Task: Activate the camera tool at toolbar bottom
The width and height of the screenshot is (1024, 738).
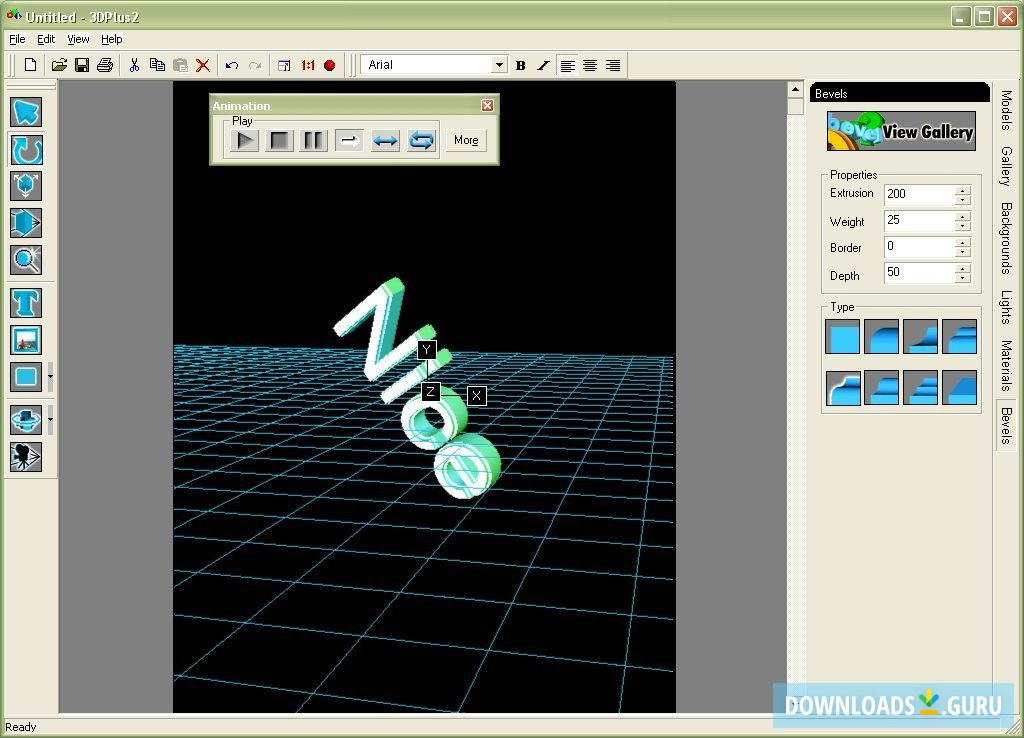Action: click(x=26, y=457)
